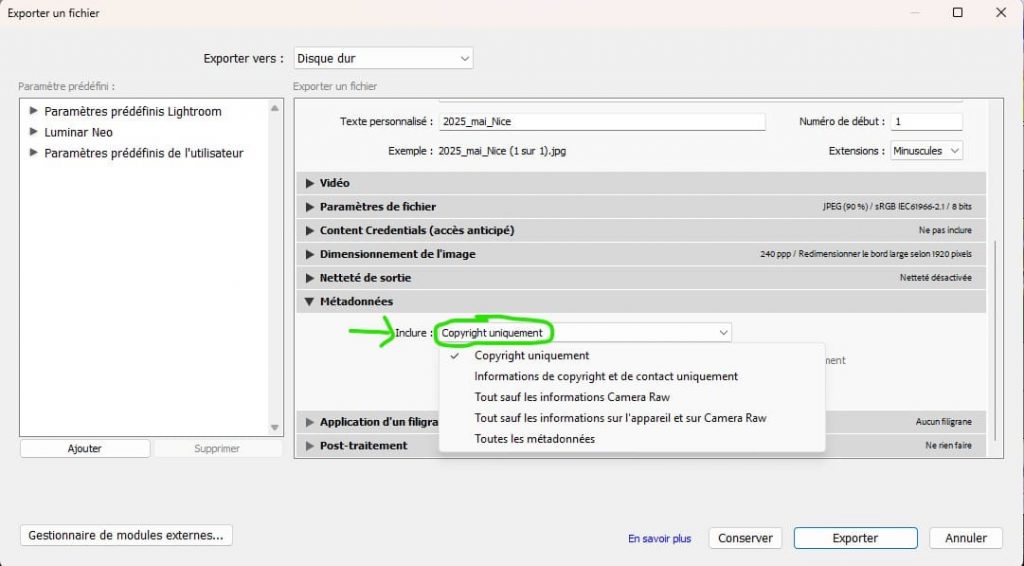1024x566 pixels.
Task: Expand the Vidéo section triangle
Action: click(x=310, y=184)
